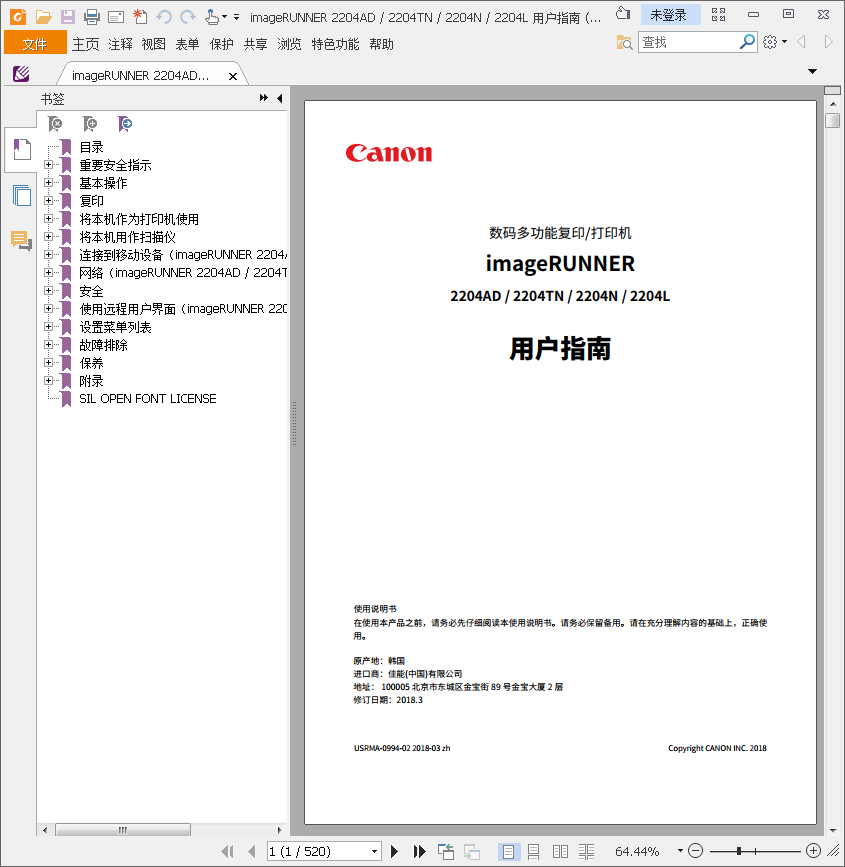Zoom in with the plus button
The image size is (845, 867).
click(813, 850)
